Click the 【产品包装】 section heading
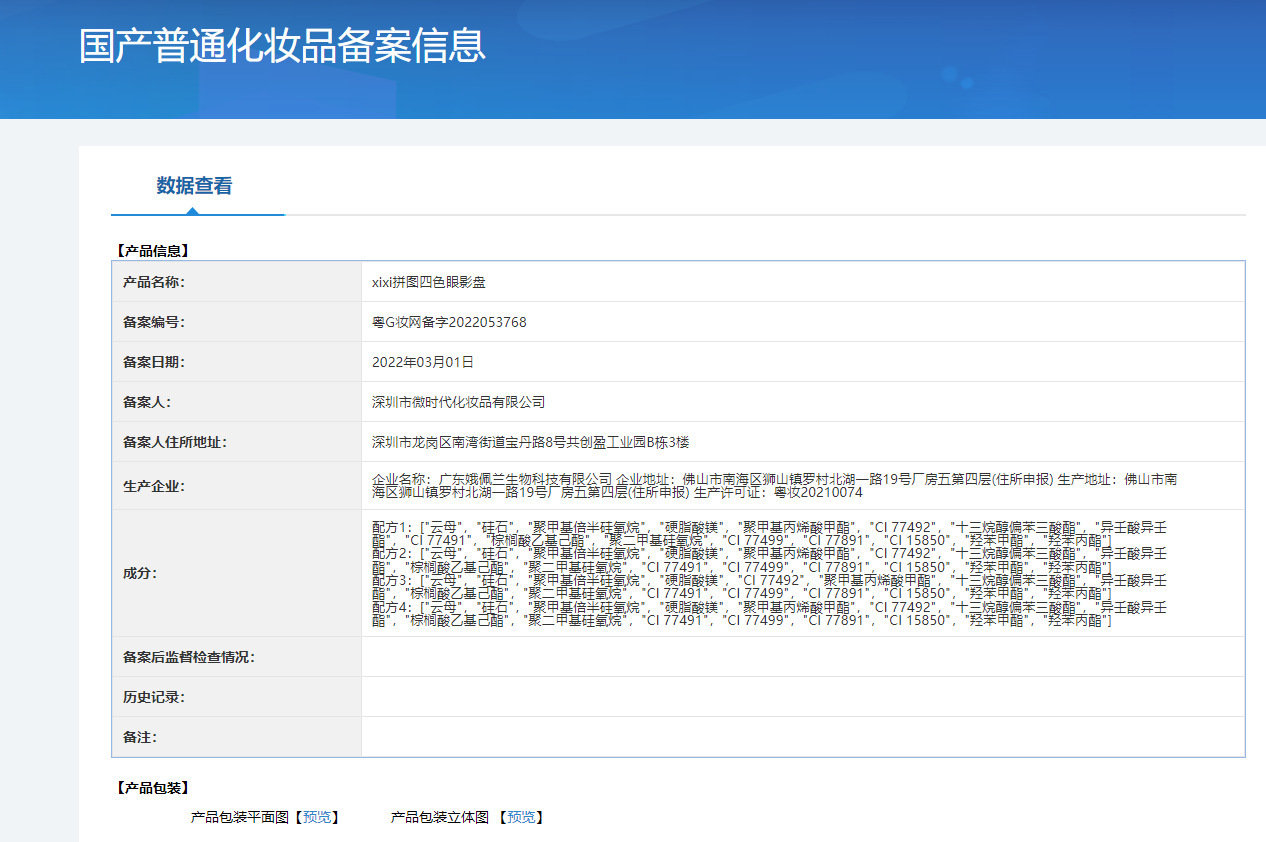Image resolution: width=1266 pixels, height=842 pixels. [x=151, y=788]
